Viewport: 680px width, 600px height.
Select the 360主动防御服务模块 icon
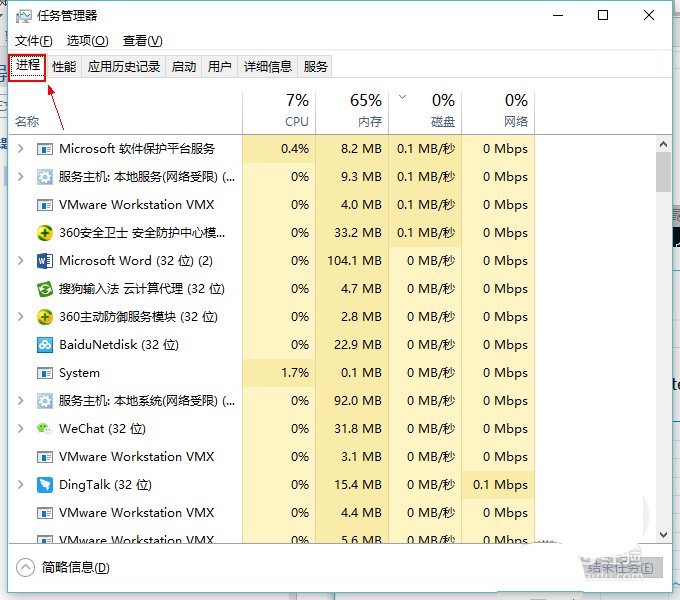[45, 317]
